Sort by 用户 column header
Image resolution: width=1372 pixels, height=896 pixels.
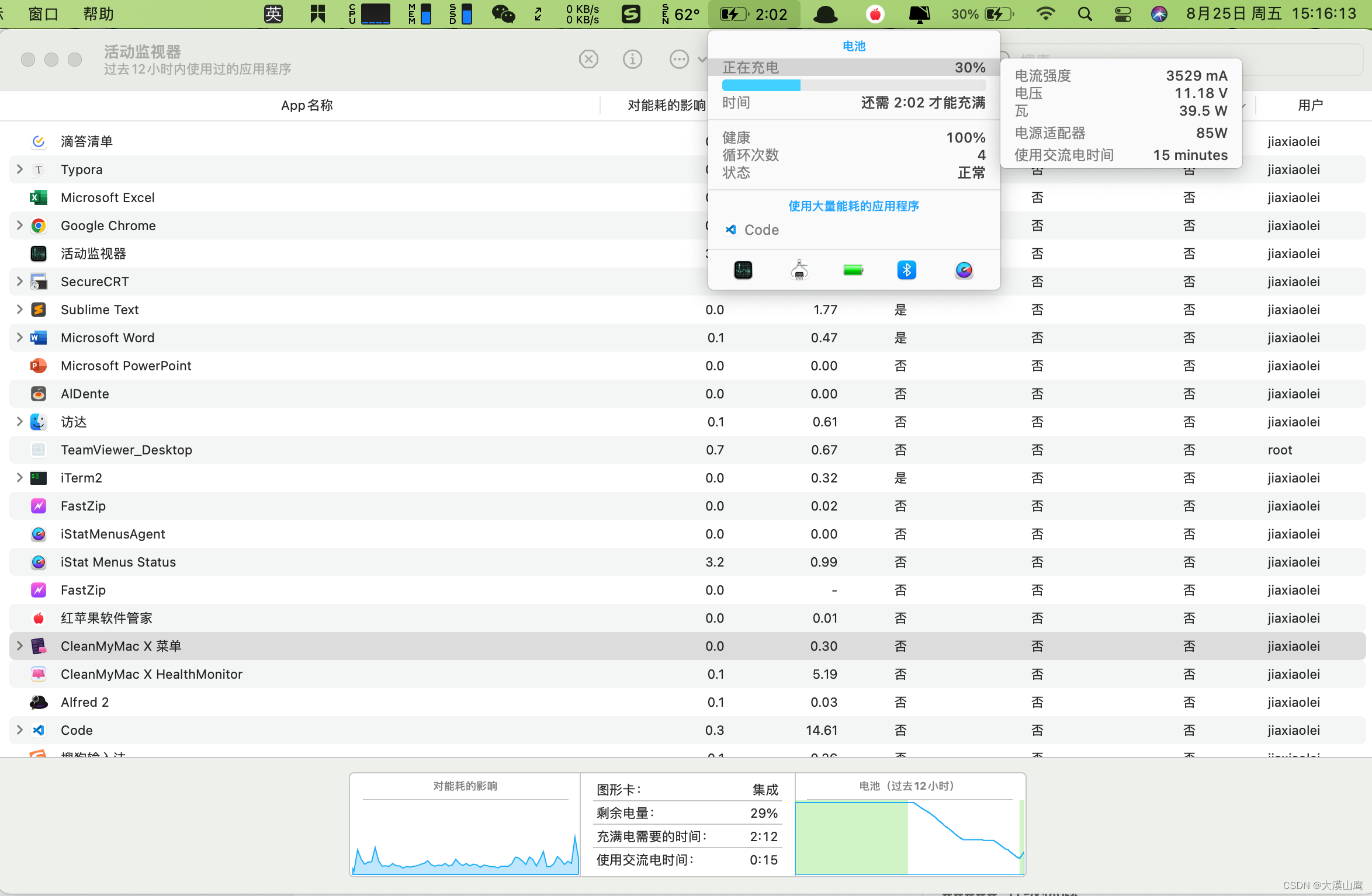pos(1310,106)
